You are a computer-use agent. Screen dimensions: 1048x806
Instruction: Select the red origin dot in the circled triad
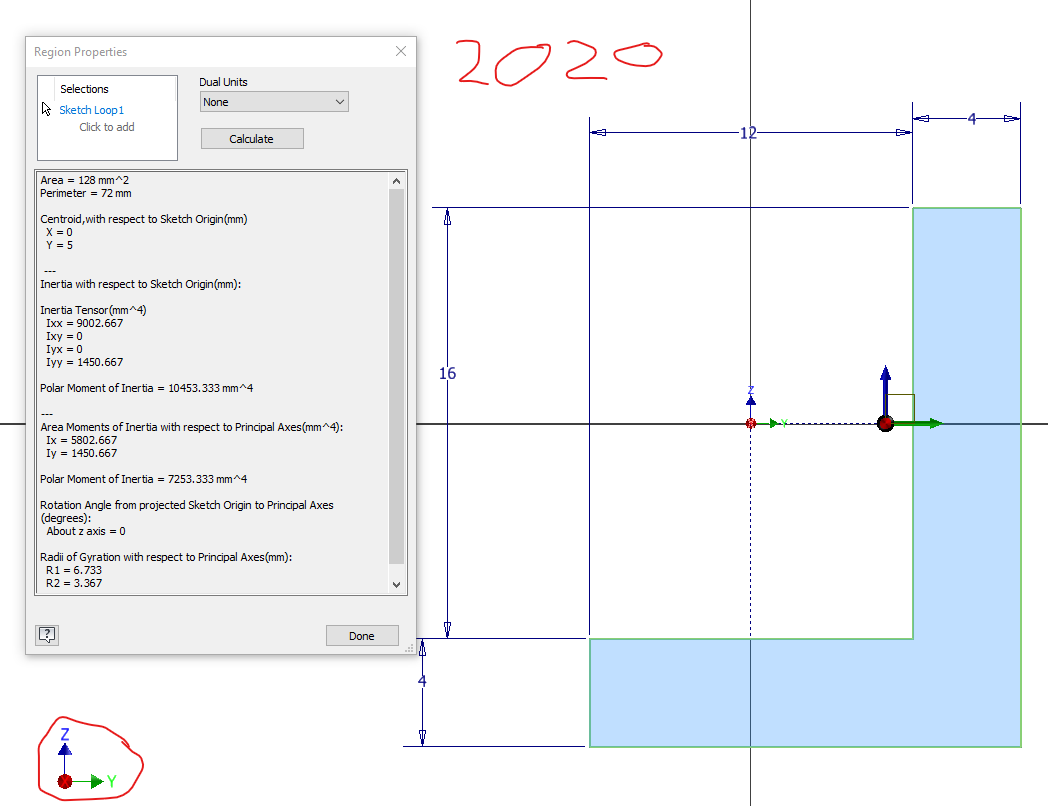(x=64, y=779)
